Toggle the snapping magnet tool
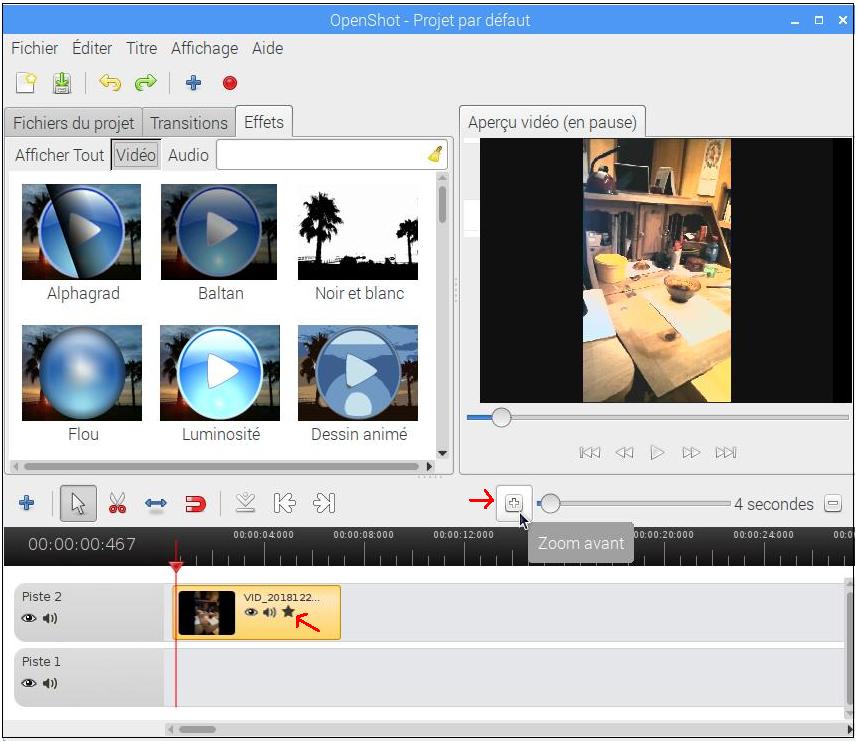858x742 pixels. 195,503
